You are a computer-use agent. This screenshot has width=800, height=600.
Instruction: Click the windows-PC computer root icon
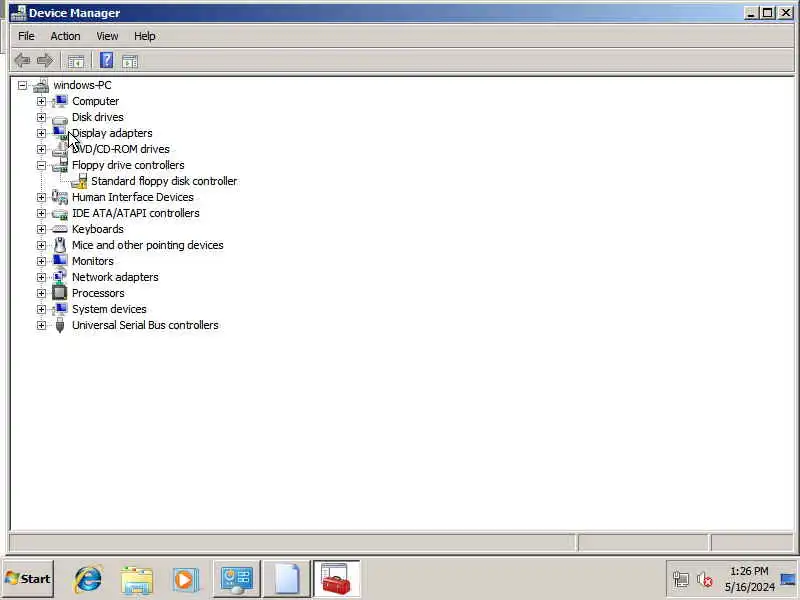click(x=41, y=85)
